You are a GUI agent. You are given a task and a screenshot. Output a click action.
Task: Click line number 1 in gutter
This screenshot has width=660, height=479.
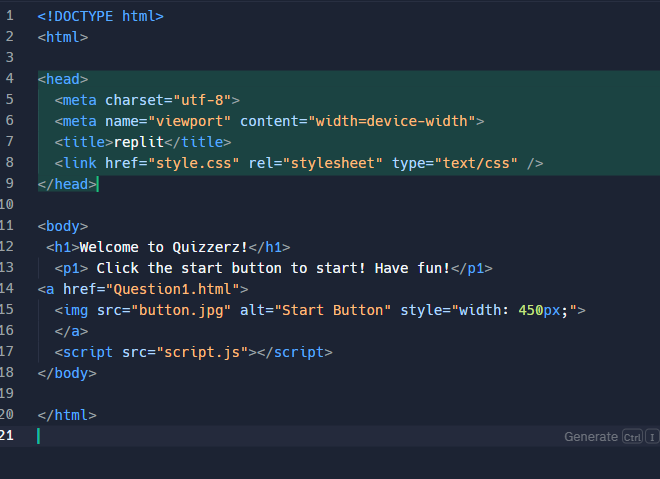[x=10, y=16]
